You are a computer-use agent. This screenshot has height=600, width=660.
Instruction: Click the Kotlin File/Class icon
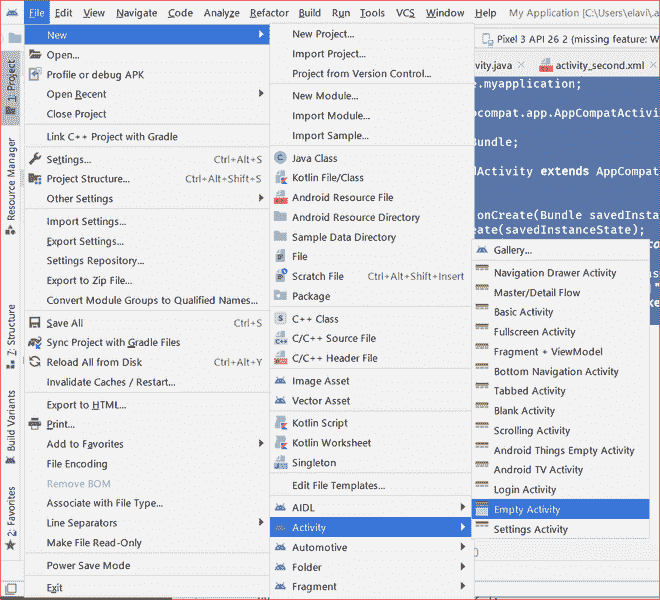pos(281,178)
